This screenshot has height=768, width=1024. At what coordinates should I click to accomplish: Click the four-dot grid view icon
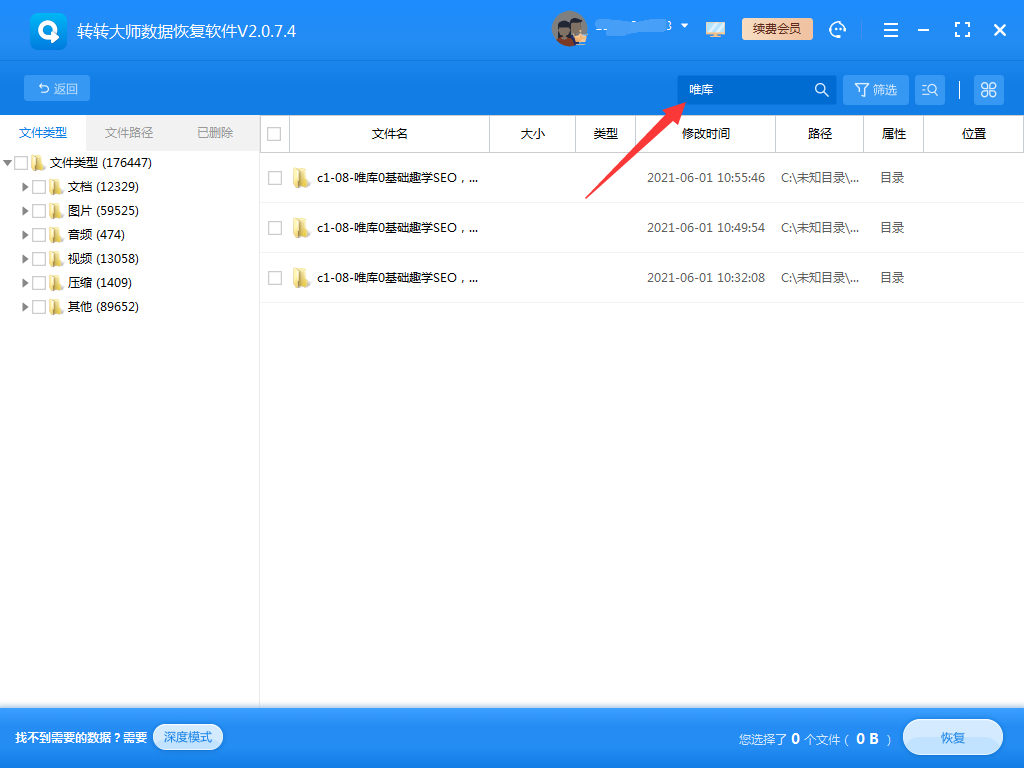coord(988,90)
